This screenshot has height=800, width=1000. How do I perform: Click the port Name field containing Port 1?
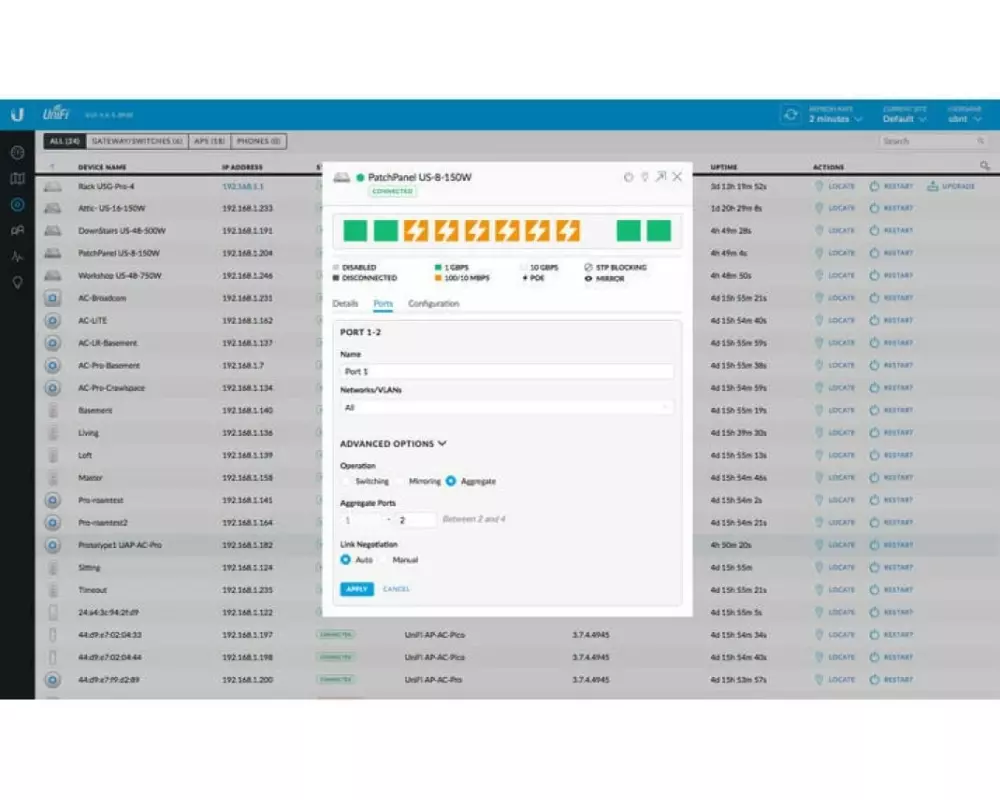tap(506, 371)
